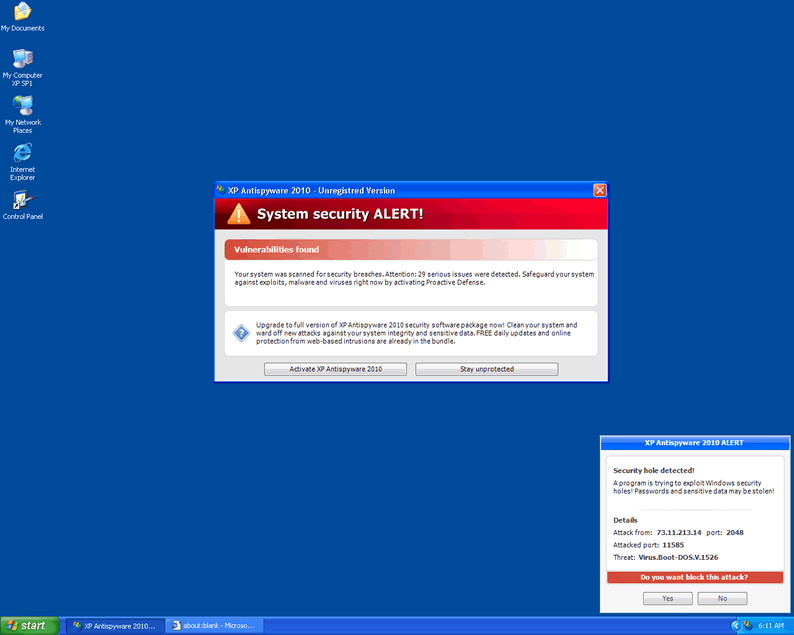The height and width of the screenshot is (635, 794).
Task: Launch Internet Explorer from desktop
Action: [22, 153]
